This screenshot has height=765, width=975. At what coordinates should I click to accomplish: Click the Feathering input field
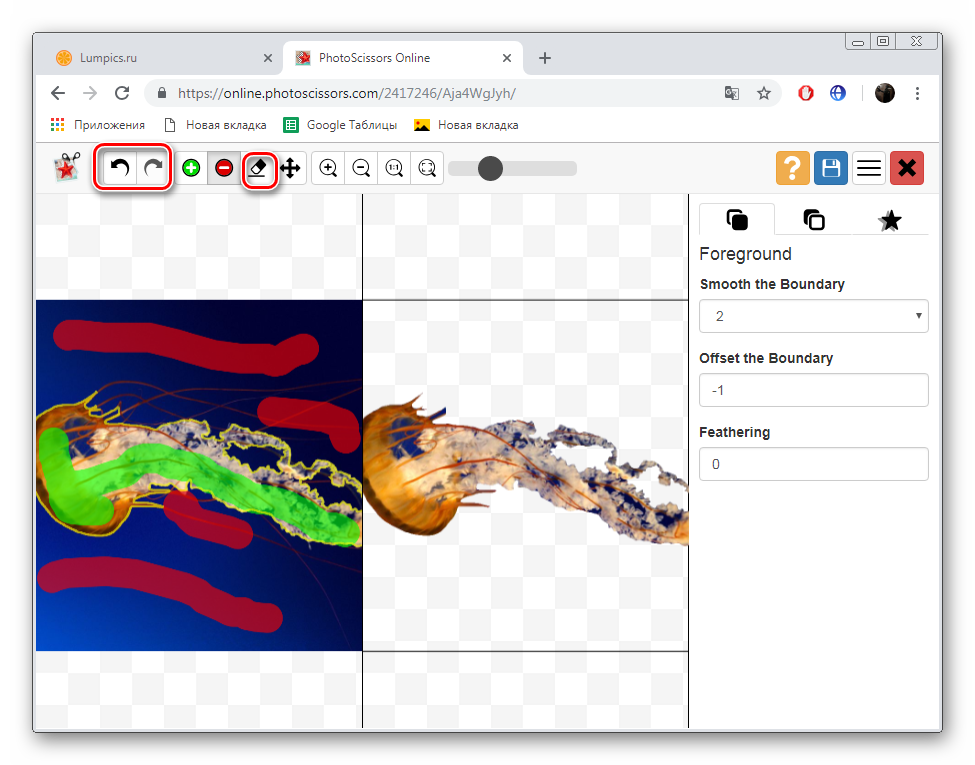pos(813,464)
